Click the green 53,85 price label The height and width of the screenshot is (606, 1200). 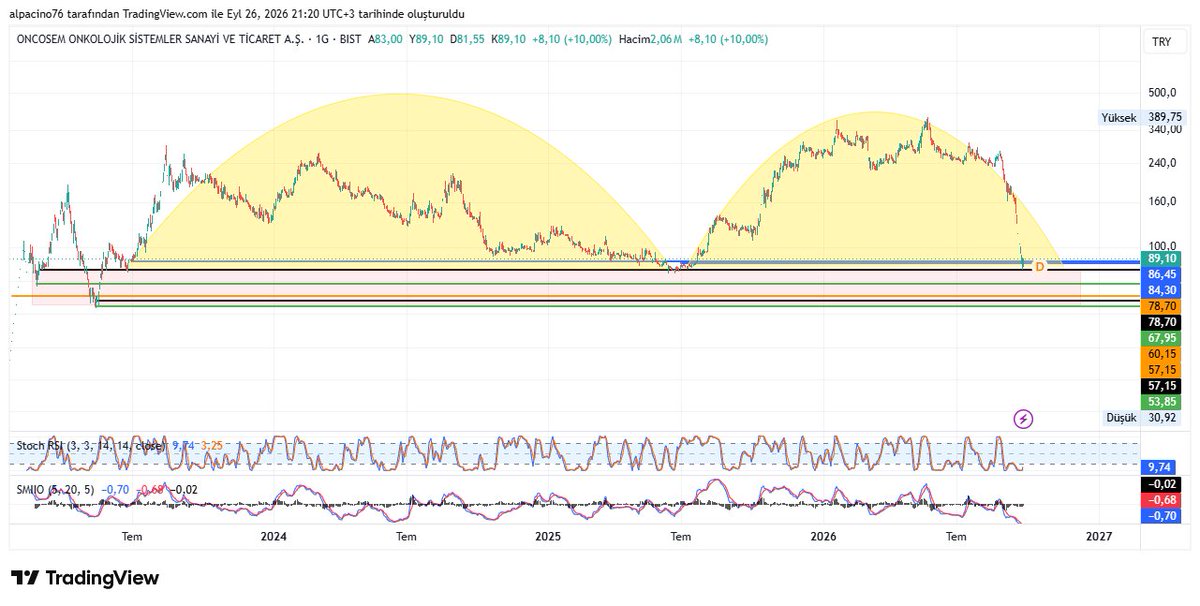(x=1160, y=402)
